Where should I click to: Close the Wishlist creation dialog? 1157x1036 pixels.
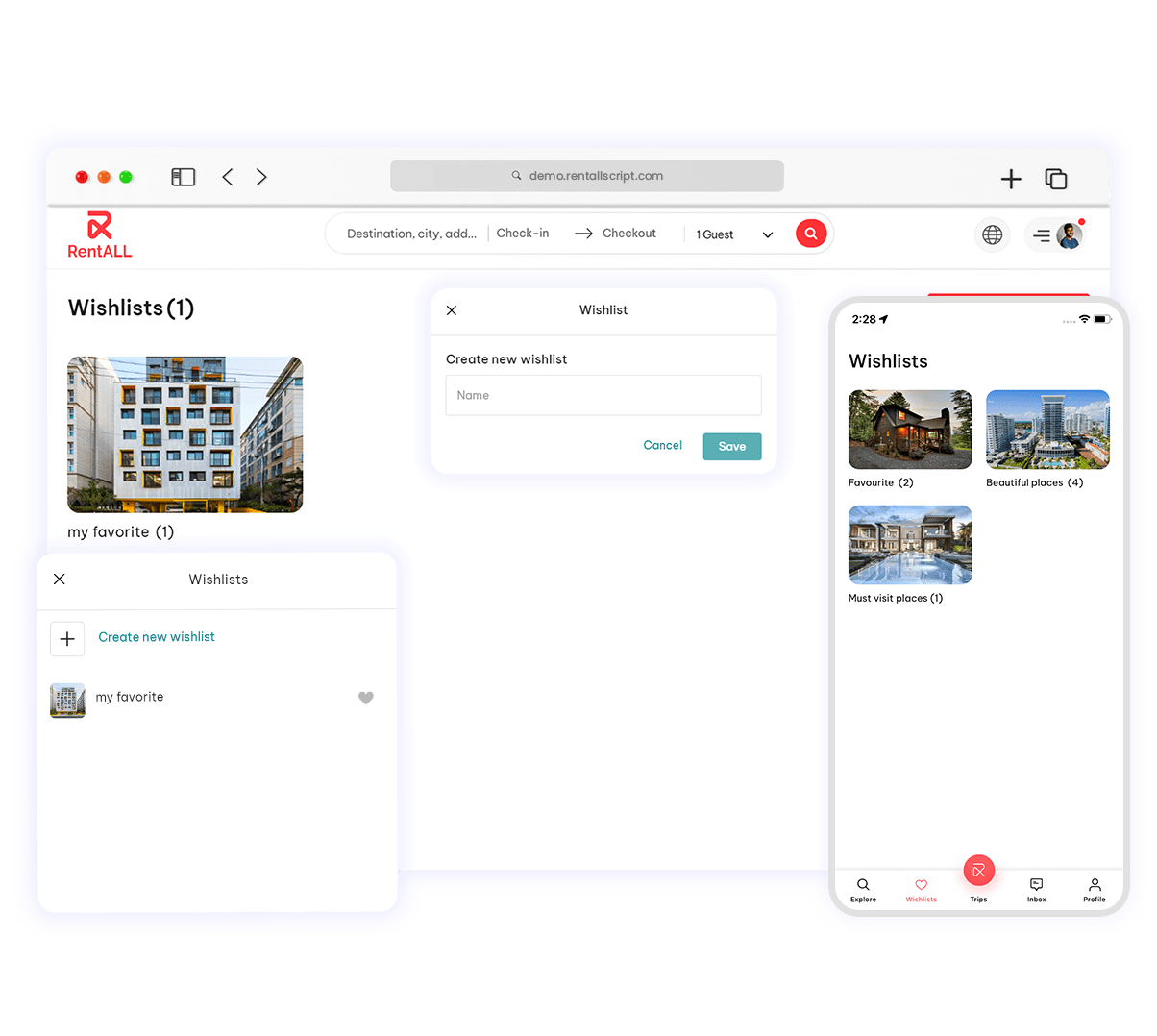coord(452,310)
